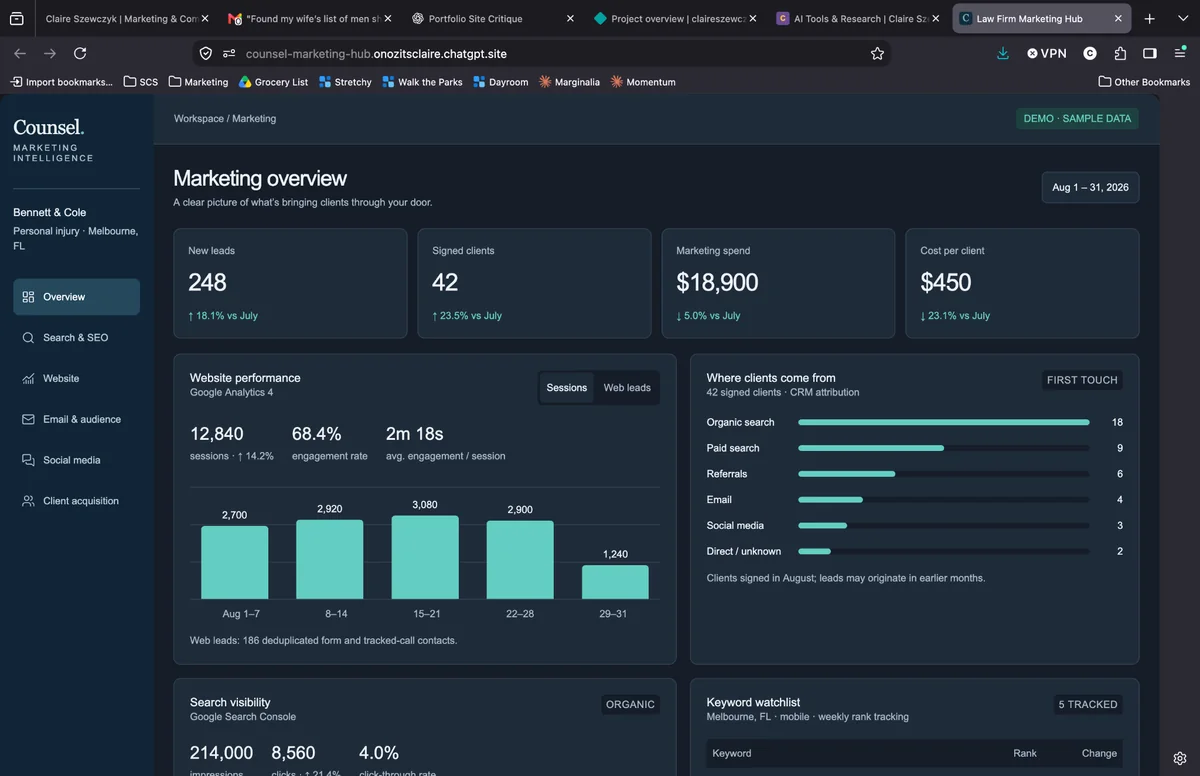Toggle the browser sidebar panel icon
1200x776 pixels.
click(x=1150, y=54)
